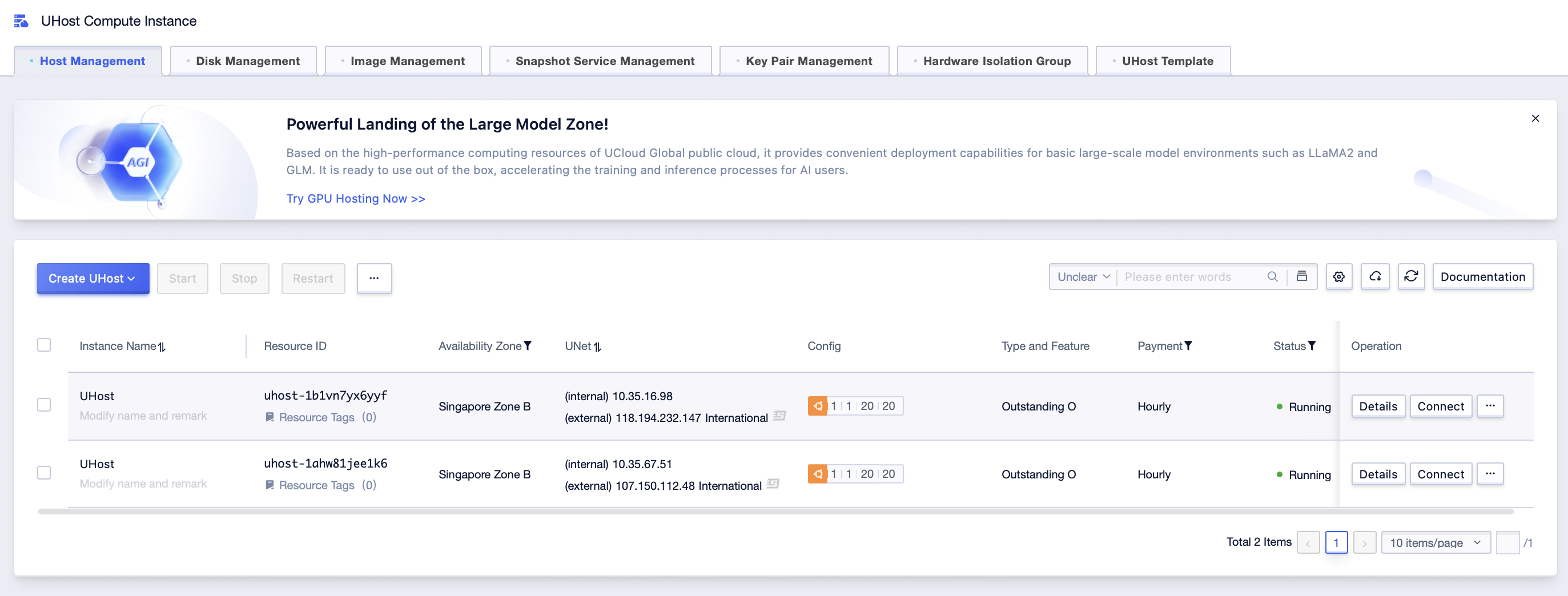The image size is (1568, 596).
Task: Expand the Create UHost dropdown
Action: tap(93, 278)
